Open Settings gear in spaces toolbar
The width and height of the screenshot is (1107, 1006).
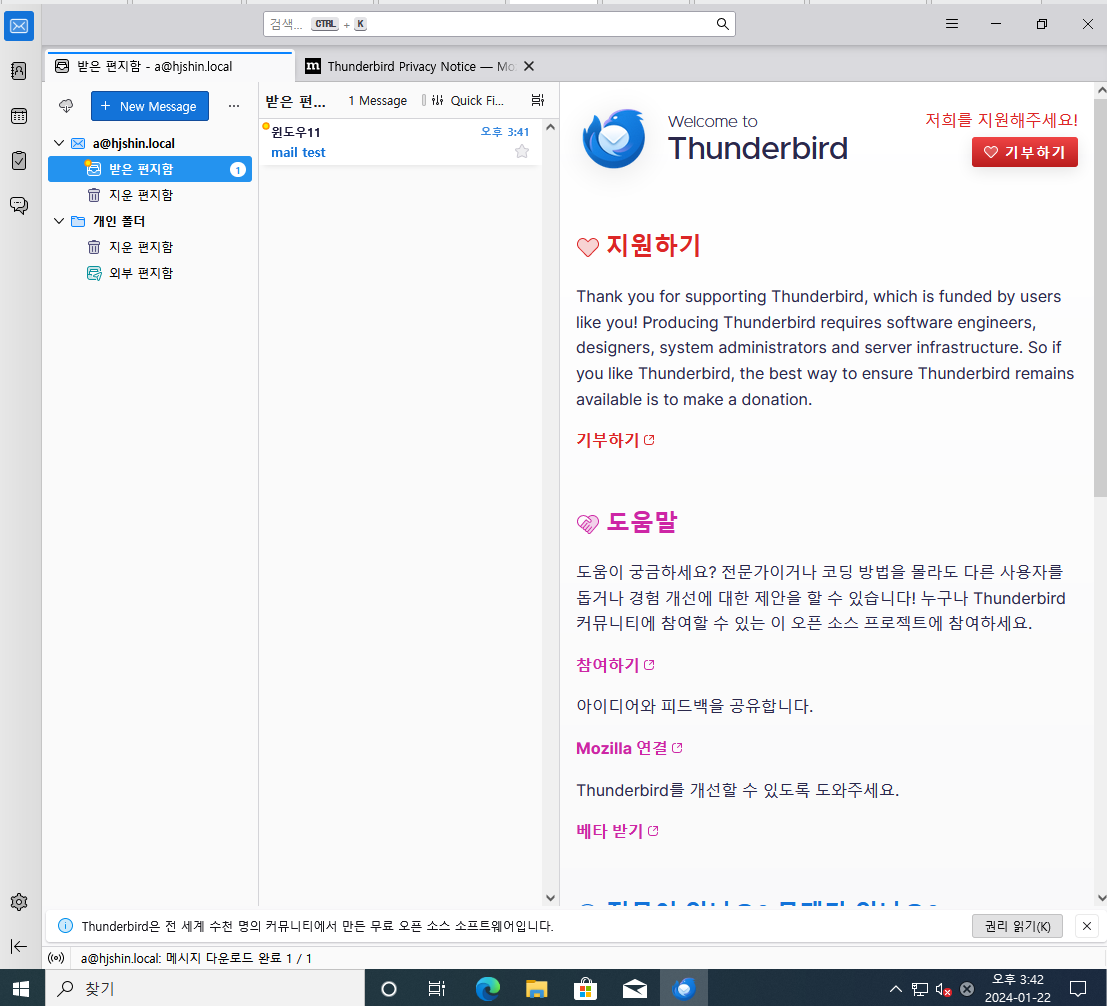(19, 902)
